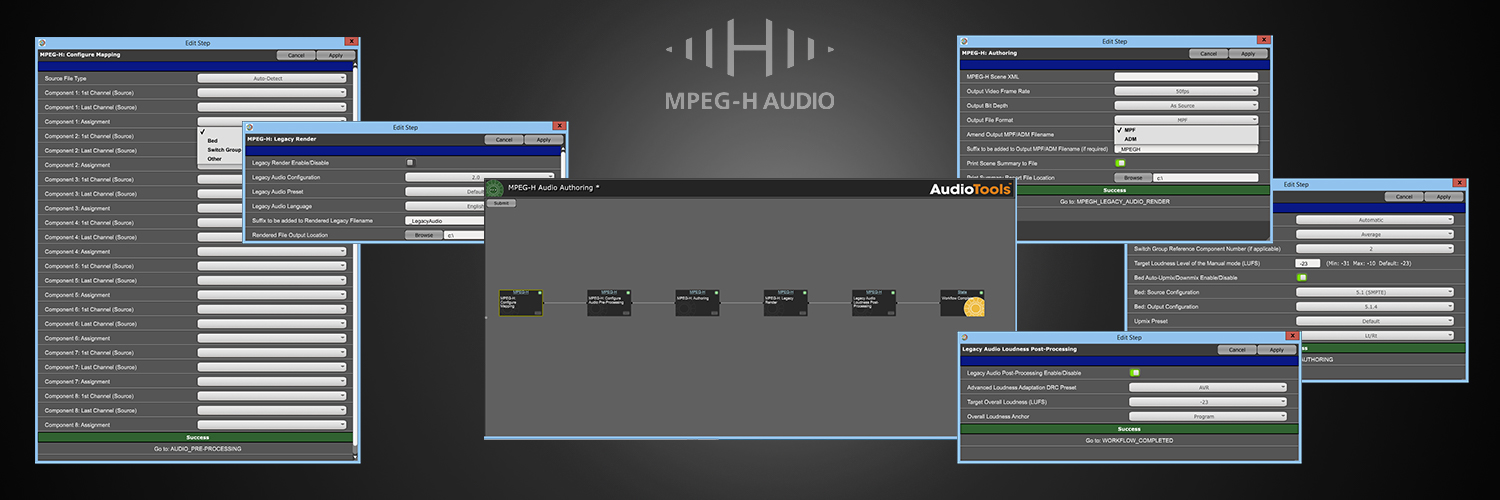Click the green MPEG-H Audio Authoring workflow logo
Image resolution: width=1500 pixels, height=500 pixels.
[494, 188]
